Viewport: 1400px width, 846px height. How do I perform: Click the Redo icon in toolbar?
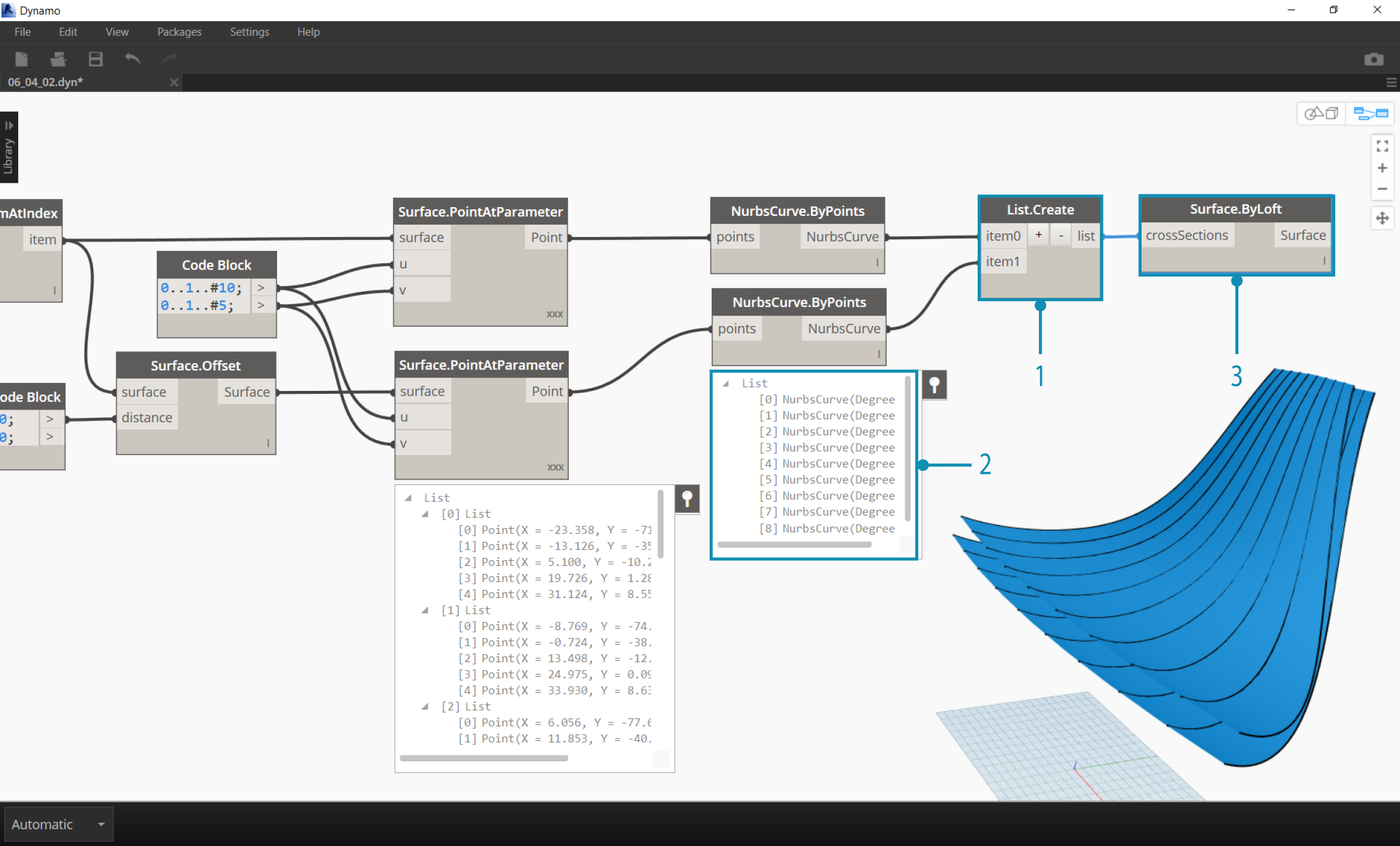click(x=169, y=59)
